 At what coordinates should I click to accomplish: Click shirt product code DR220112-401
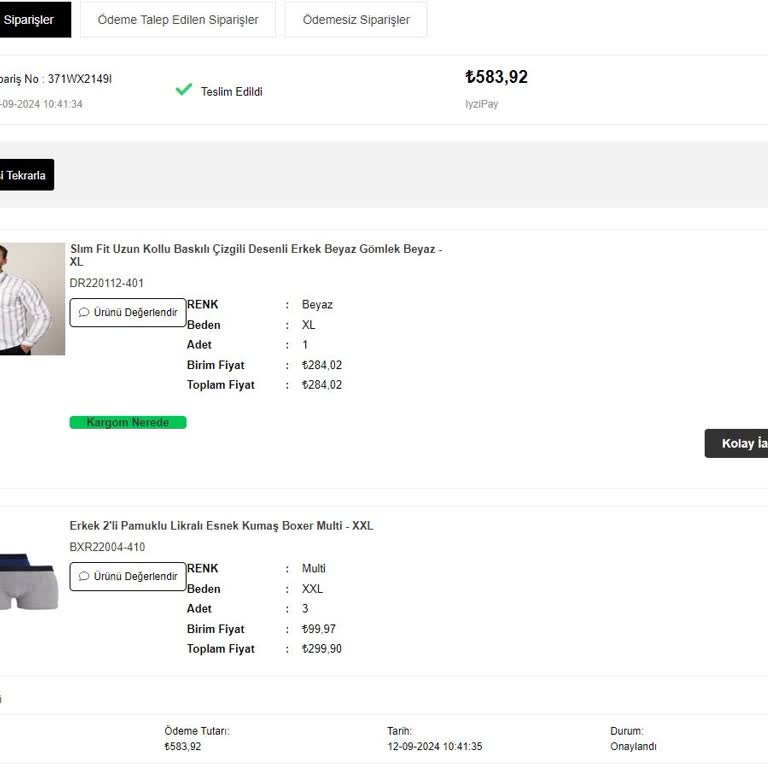(107, 283)
